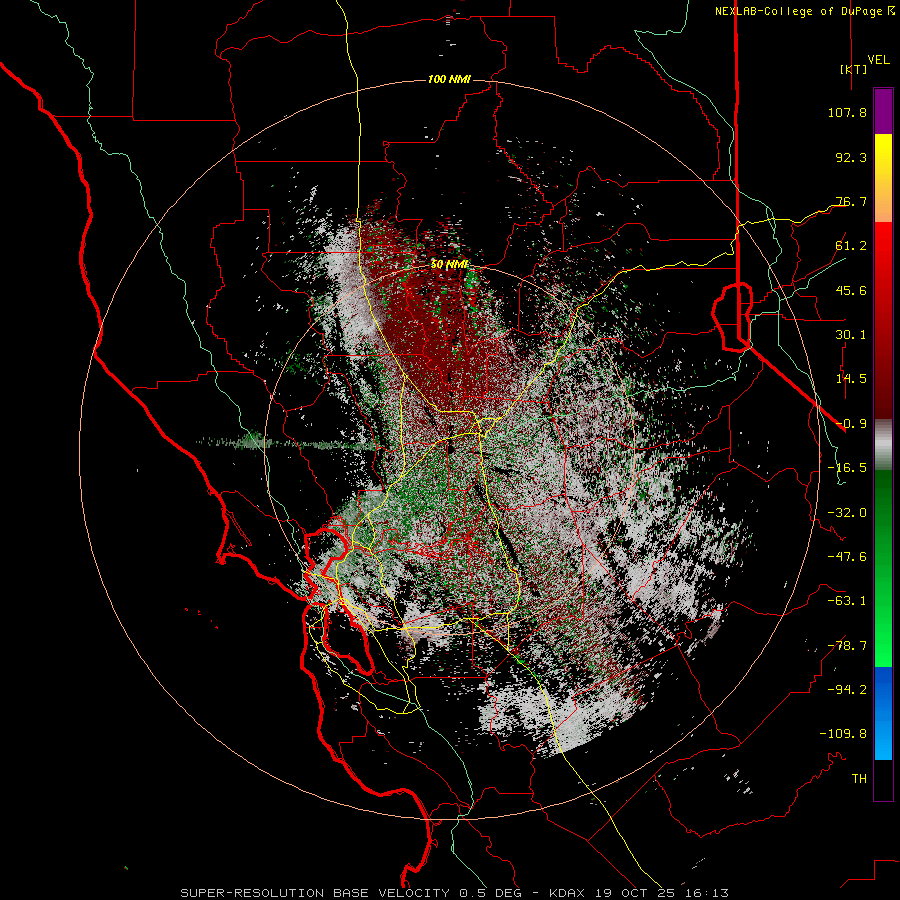Select the -47.6 legend value
The width and height of the screenshot is (900, 900).
(847, 557)
